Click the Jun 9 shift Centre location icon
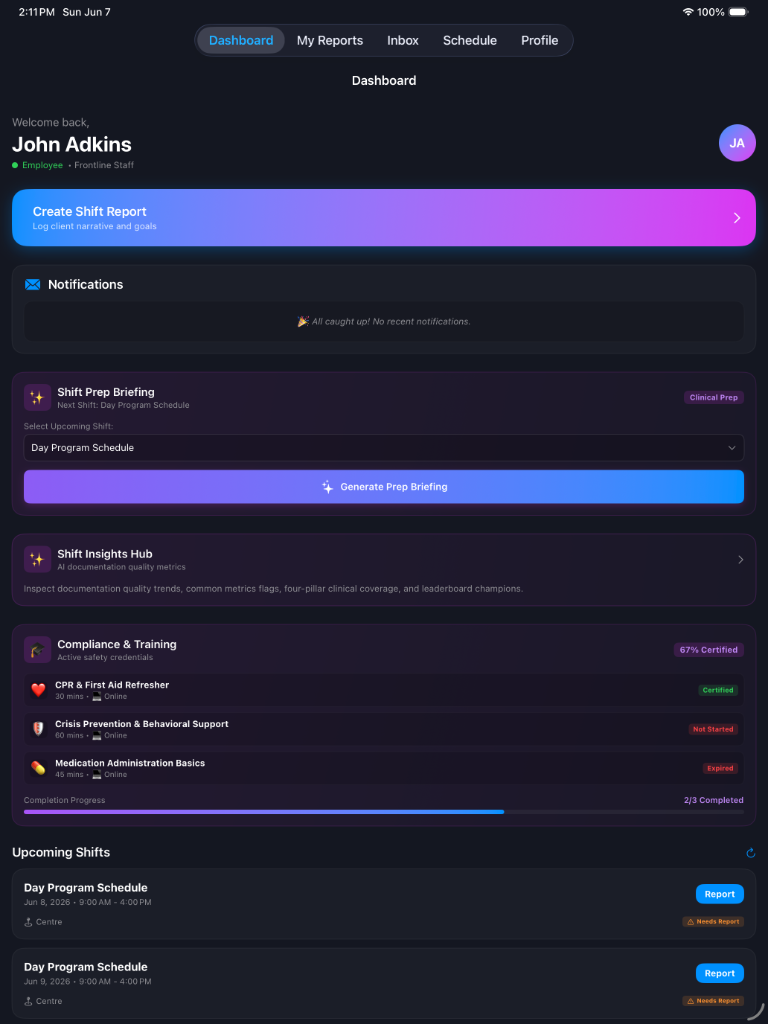 (28, 1001)
